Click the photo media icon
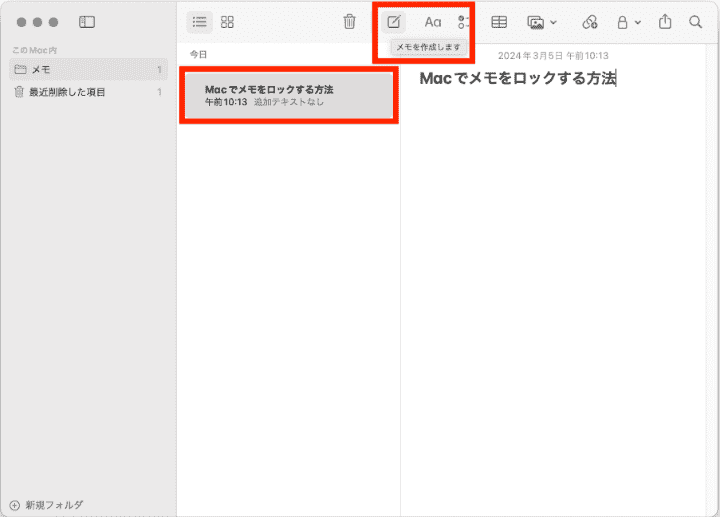The height and width of the screenshot is (517, 720). tap(535, 22)
